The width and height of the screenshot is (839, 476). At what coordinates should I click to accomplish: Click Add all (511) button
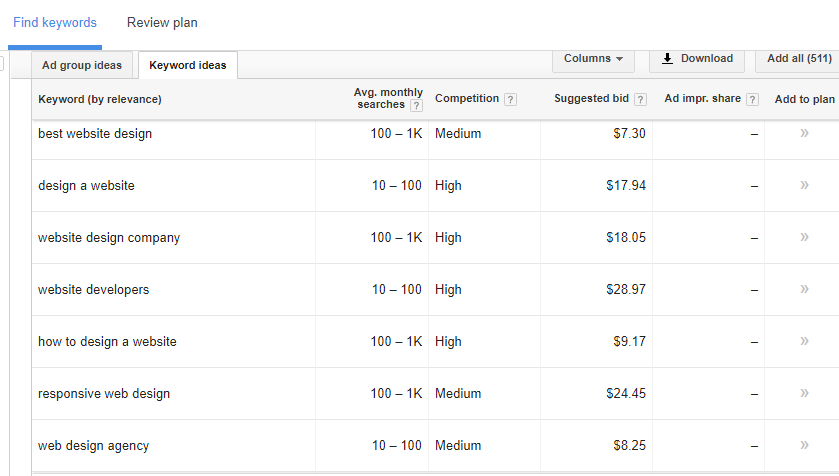tap(799, 59)
